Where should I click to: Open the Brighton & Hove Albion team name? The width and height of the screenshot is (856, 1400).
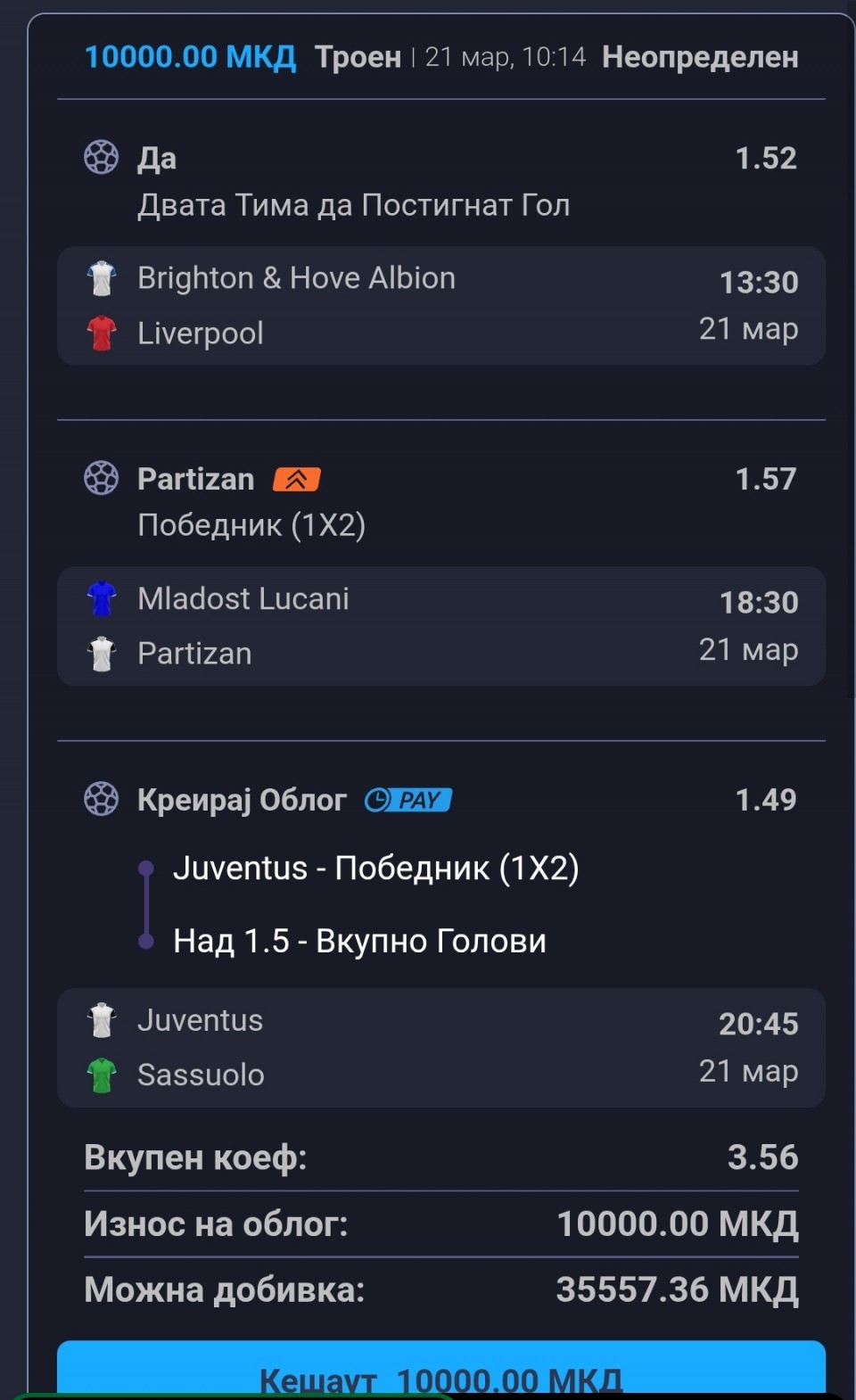[296, 278]
